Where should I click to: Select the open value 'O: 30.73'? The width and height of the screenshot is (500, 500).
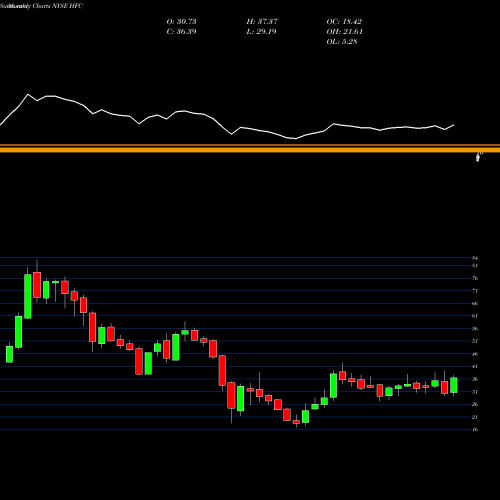click(181, 21)
